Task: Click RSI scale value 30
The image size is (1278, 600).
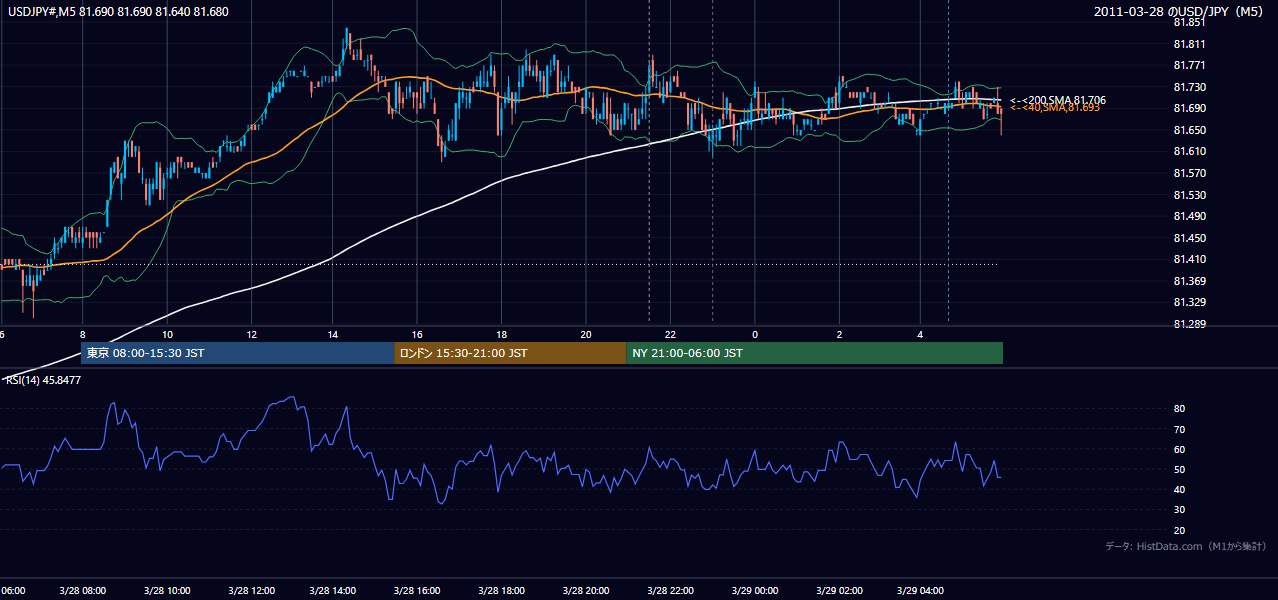Action: point(1180,510)
